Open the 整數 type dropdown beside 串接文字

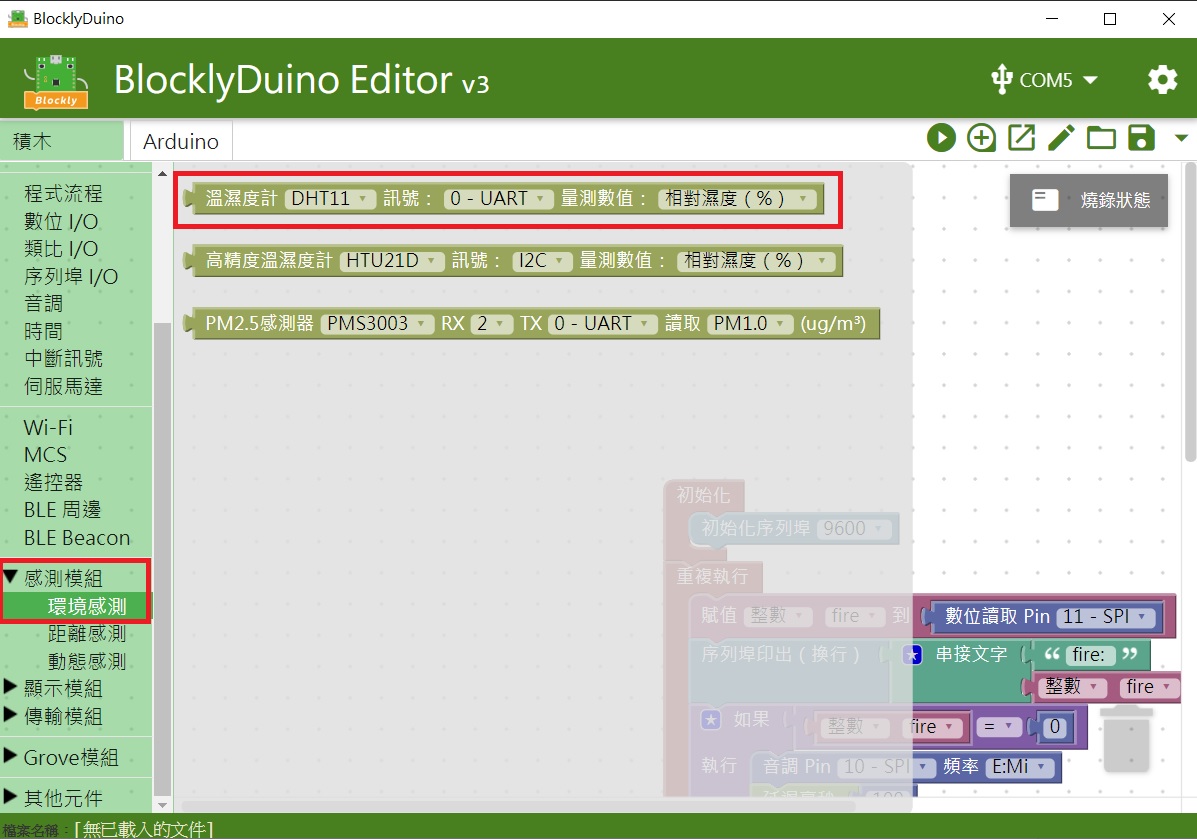click(x=1073, y=686)
